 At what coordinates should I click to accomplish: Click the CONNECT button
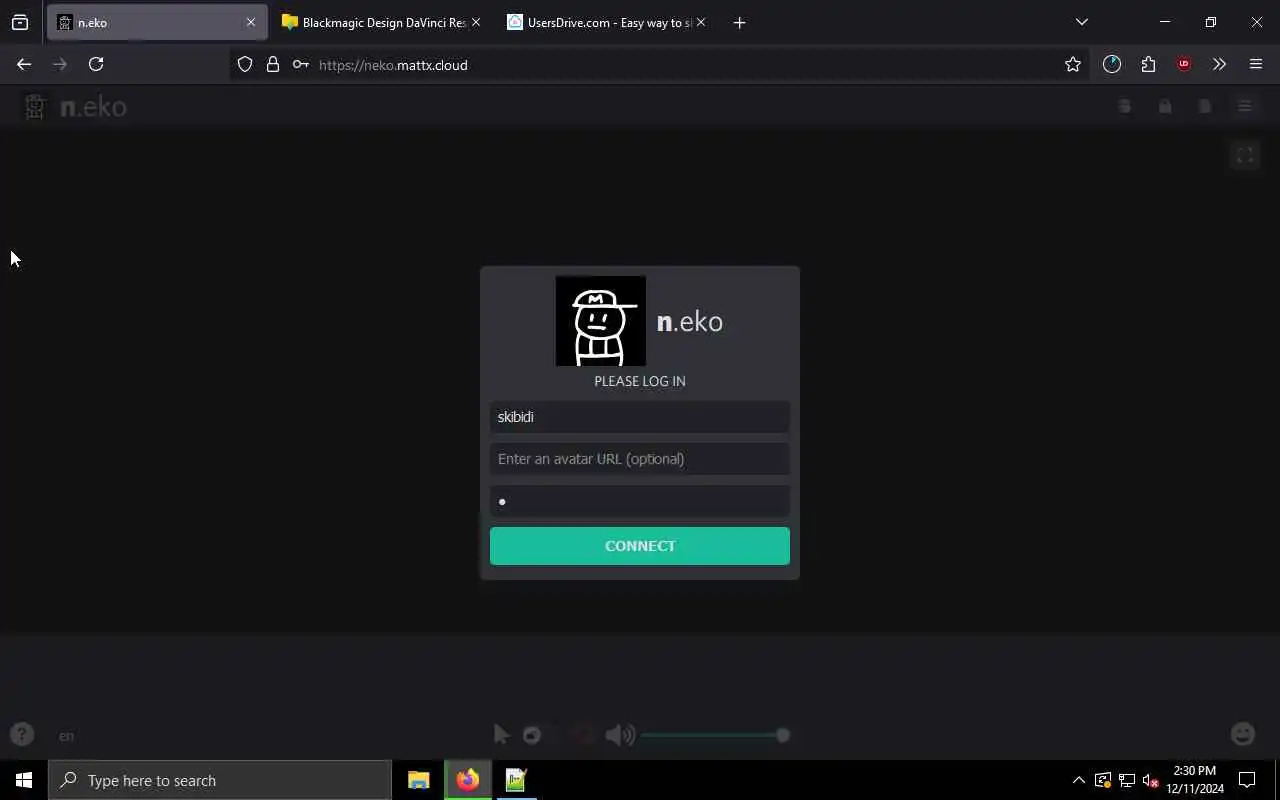pos(640,546)
